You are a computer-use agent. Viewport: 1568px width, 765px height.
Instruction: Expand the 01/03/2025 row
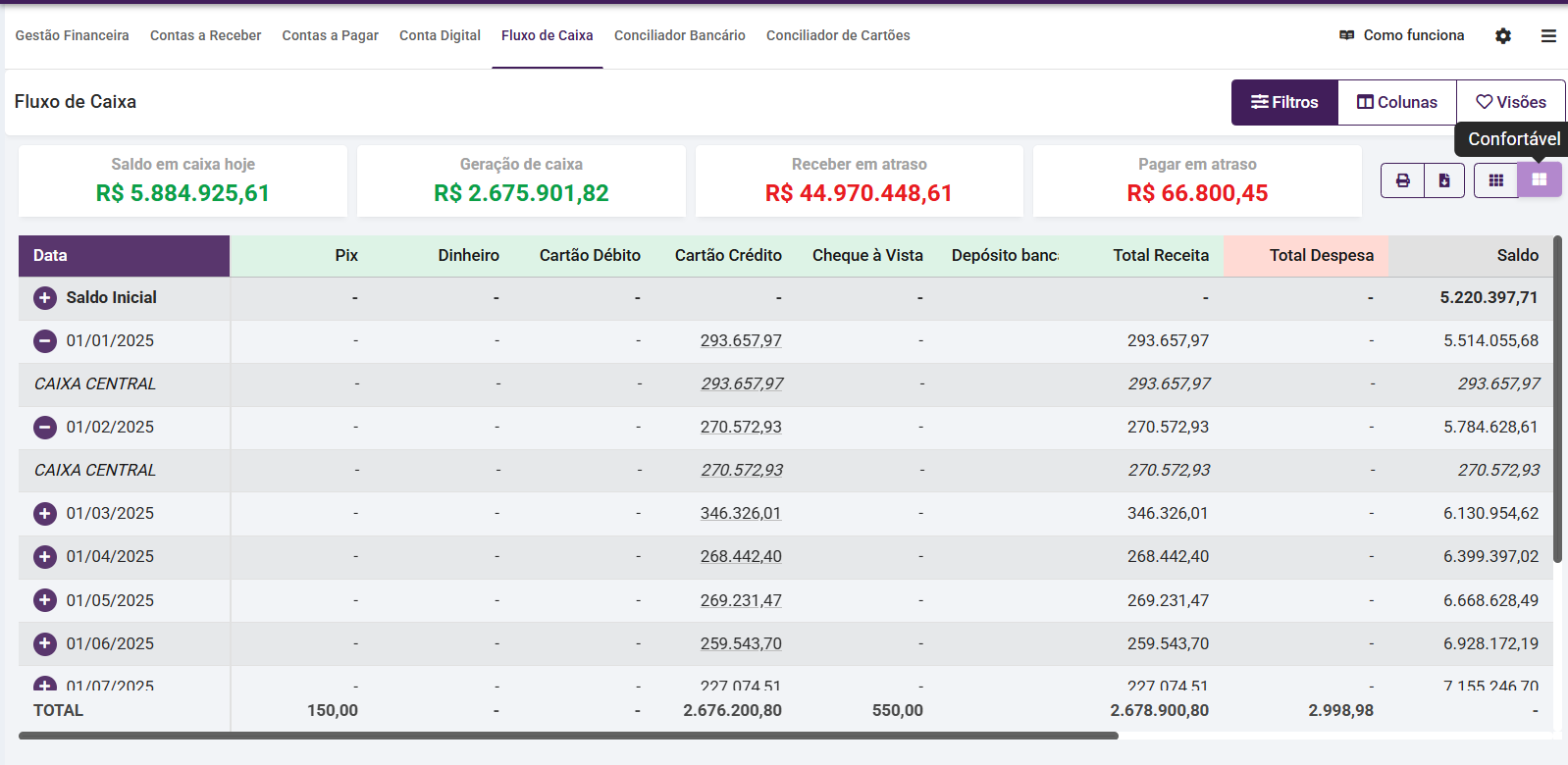click(45, 514)
